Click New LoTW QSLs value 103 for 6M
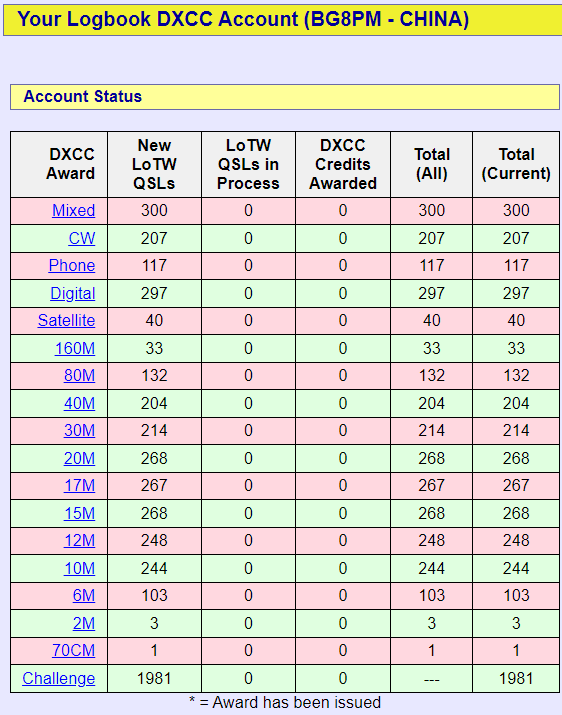The width and height of the screenshot is (562, 715). point(154,596)
